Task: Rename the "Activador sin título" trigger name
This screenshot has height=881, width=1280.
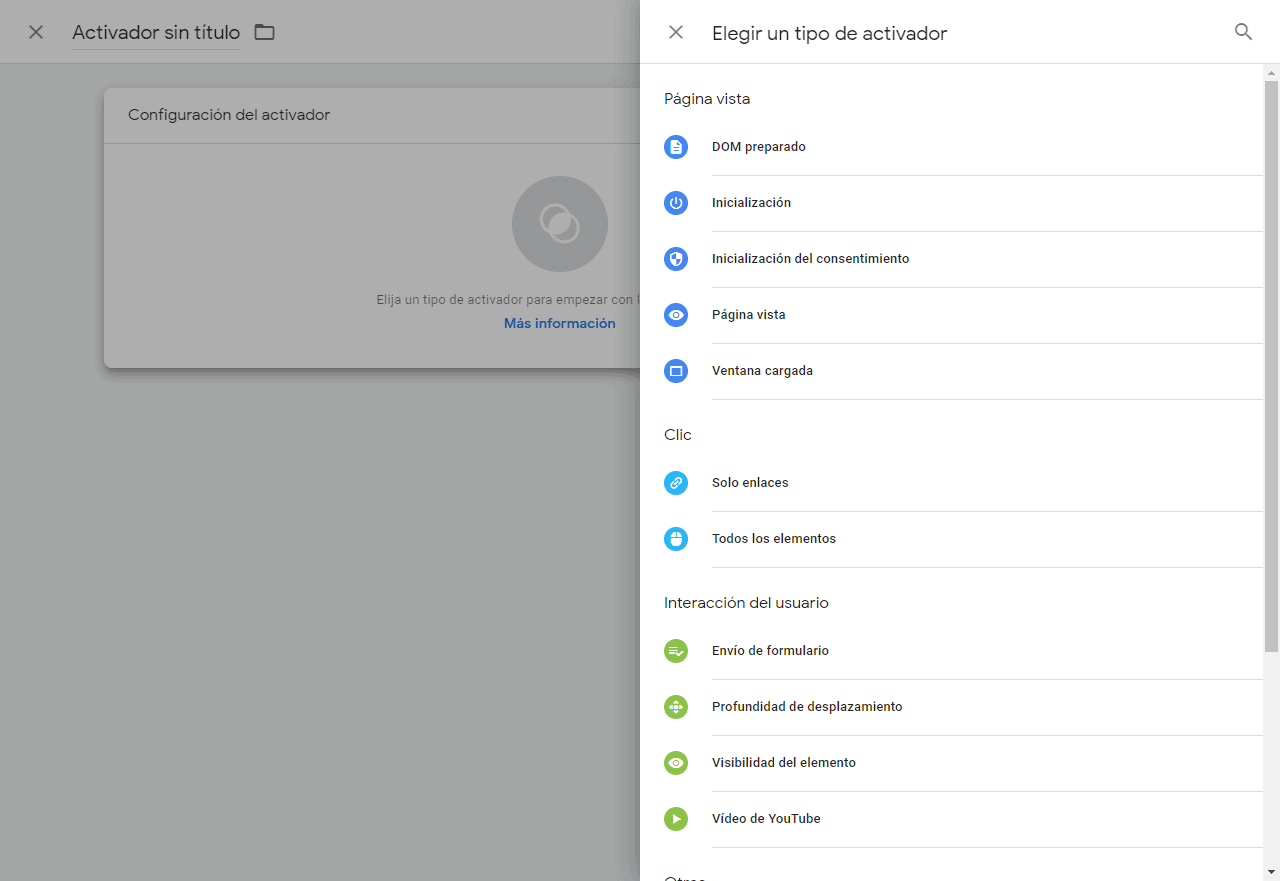Action: tap(155, 31)
